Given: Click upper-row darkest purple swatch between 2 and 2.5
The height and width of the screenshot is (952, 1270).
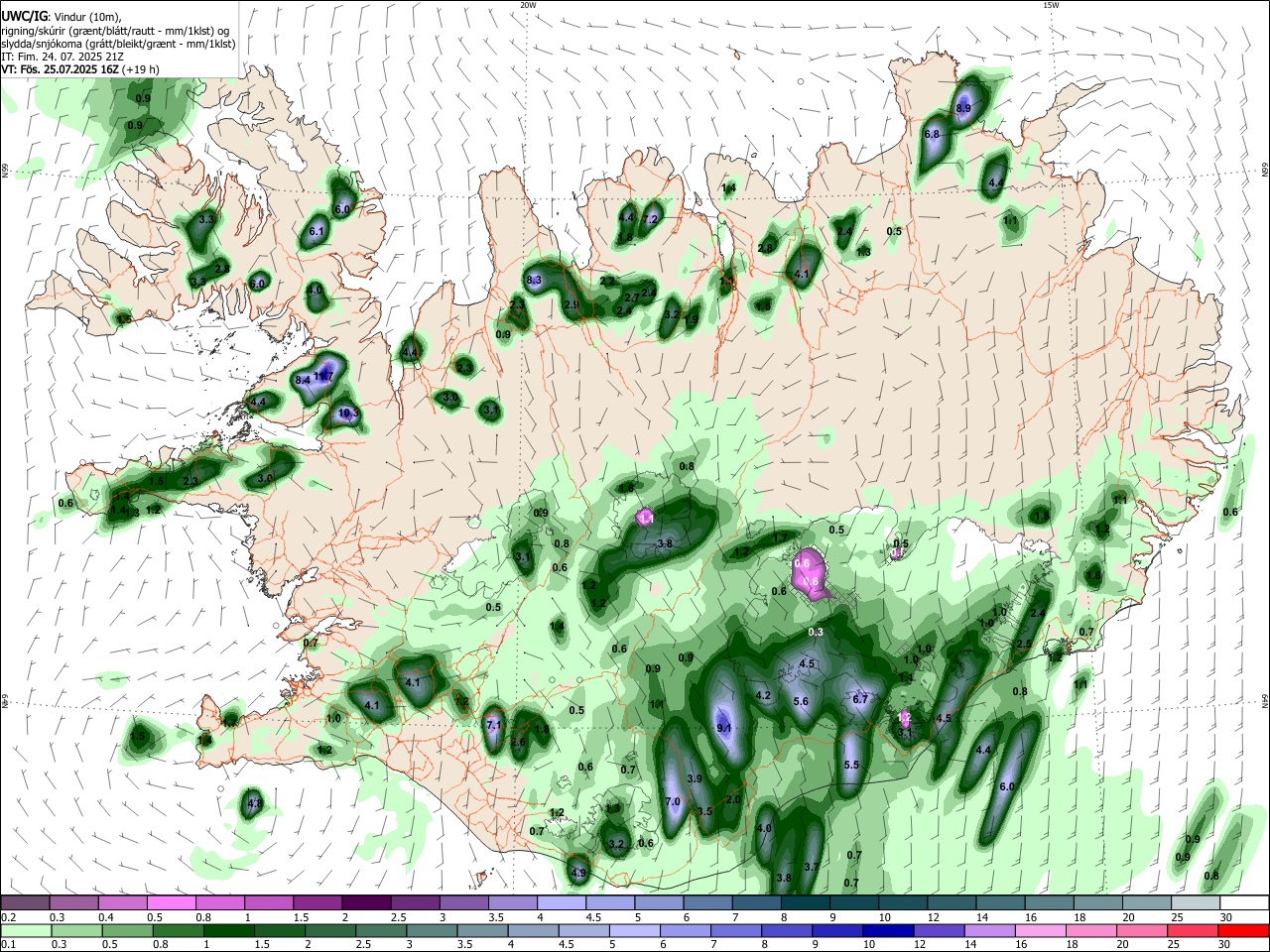Looking at the screenshot, I should (365, 903).
